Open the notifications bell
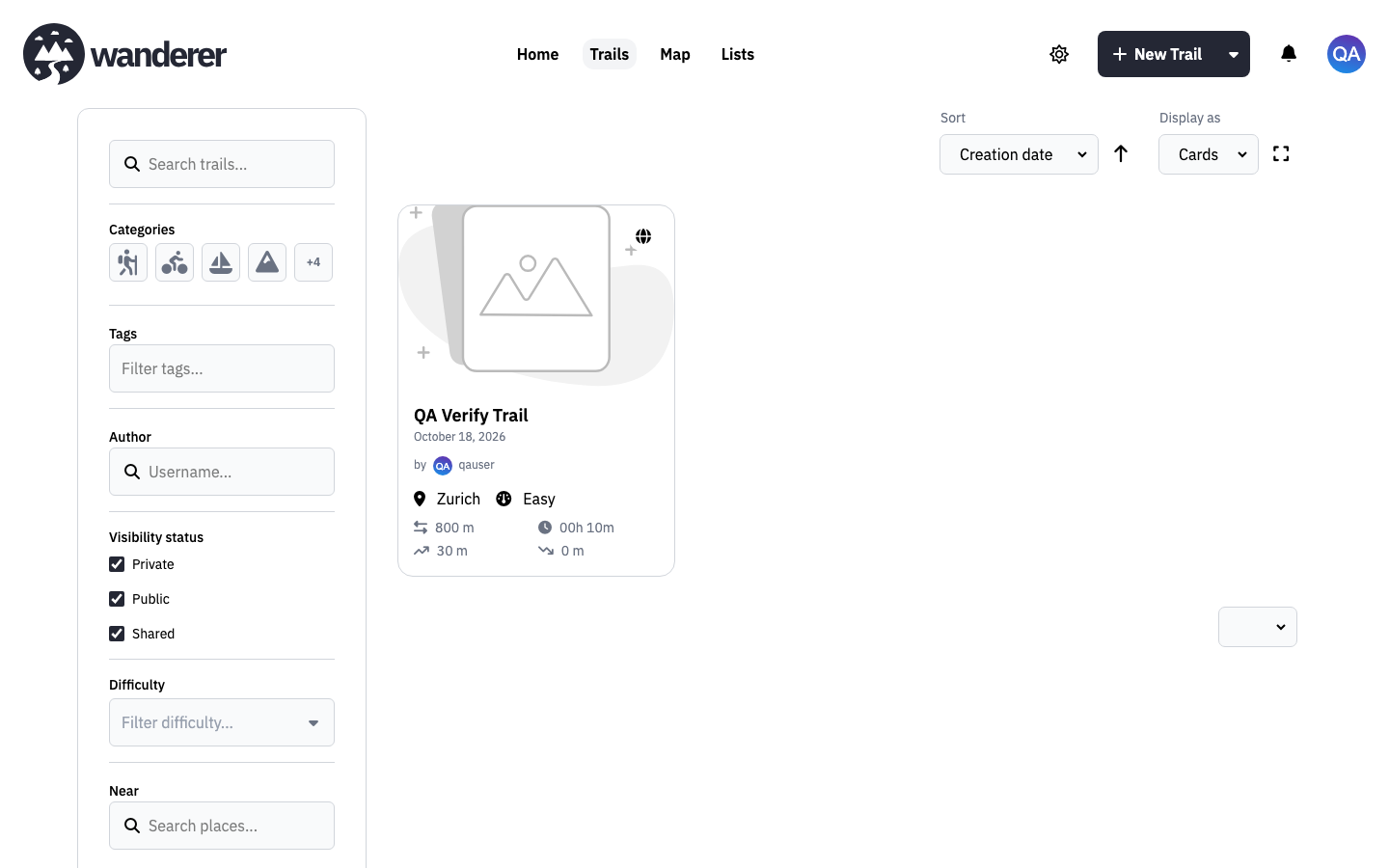The height and width of the screenshot is (868, 1389). coord(1289,54)
